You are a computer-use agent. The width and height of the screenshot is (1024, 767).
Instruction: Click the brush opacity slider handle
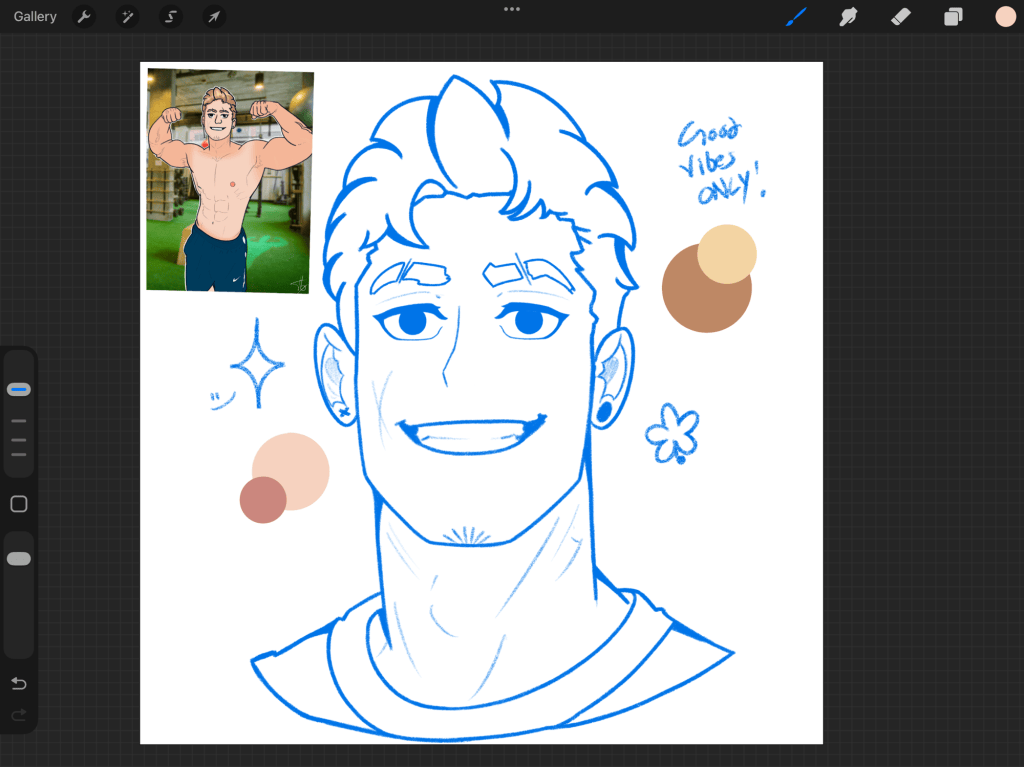19,559
